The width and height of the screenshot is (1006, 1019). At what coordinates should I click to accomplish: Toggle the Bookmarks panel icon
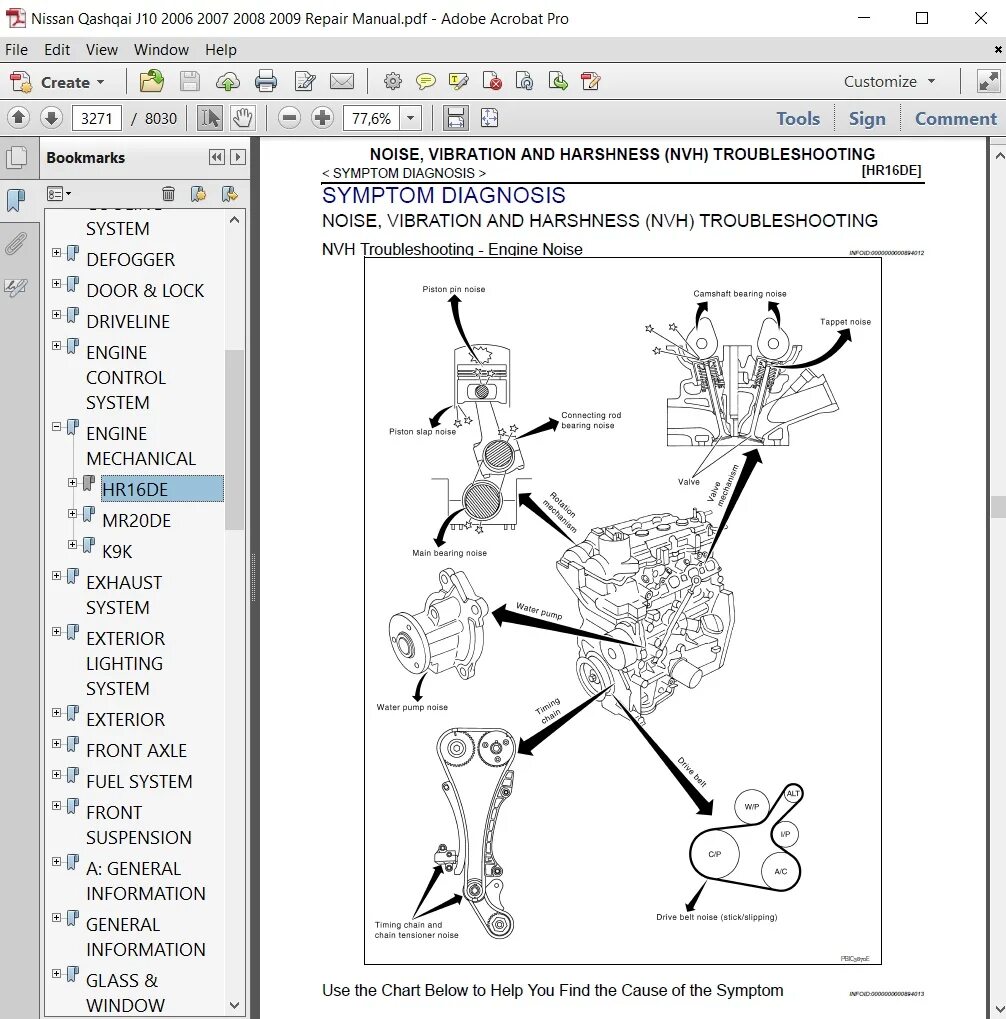point(16,200)
